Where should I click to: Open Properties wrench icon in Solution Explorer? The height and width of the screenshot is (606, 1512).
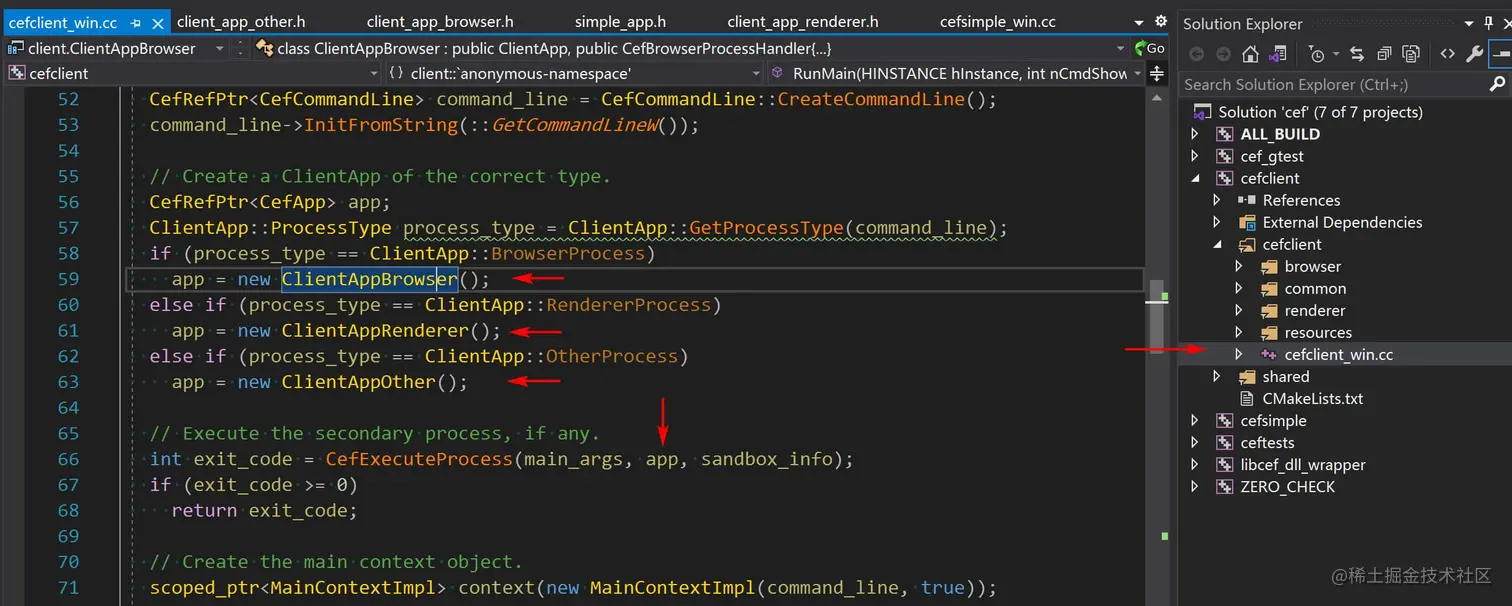1474,54
